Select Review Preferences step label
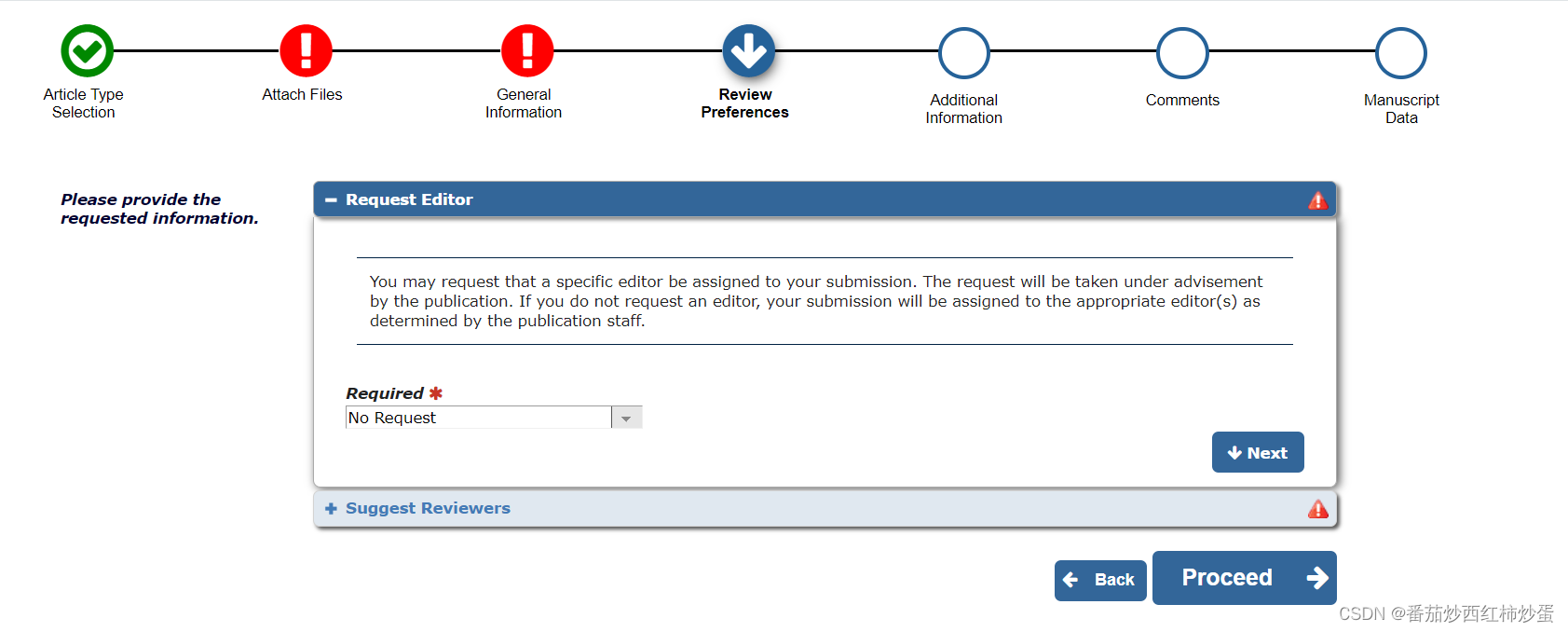Viewport: 1568px width, 632px height. (745, 103)
